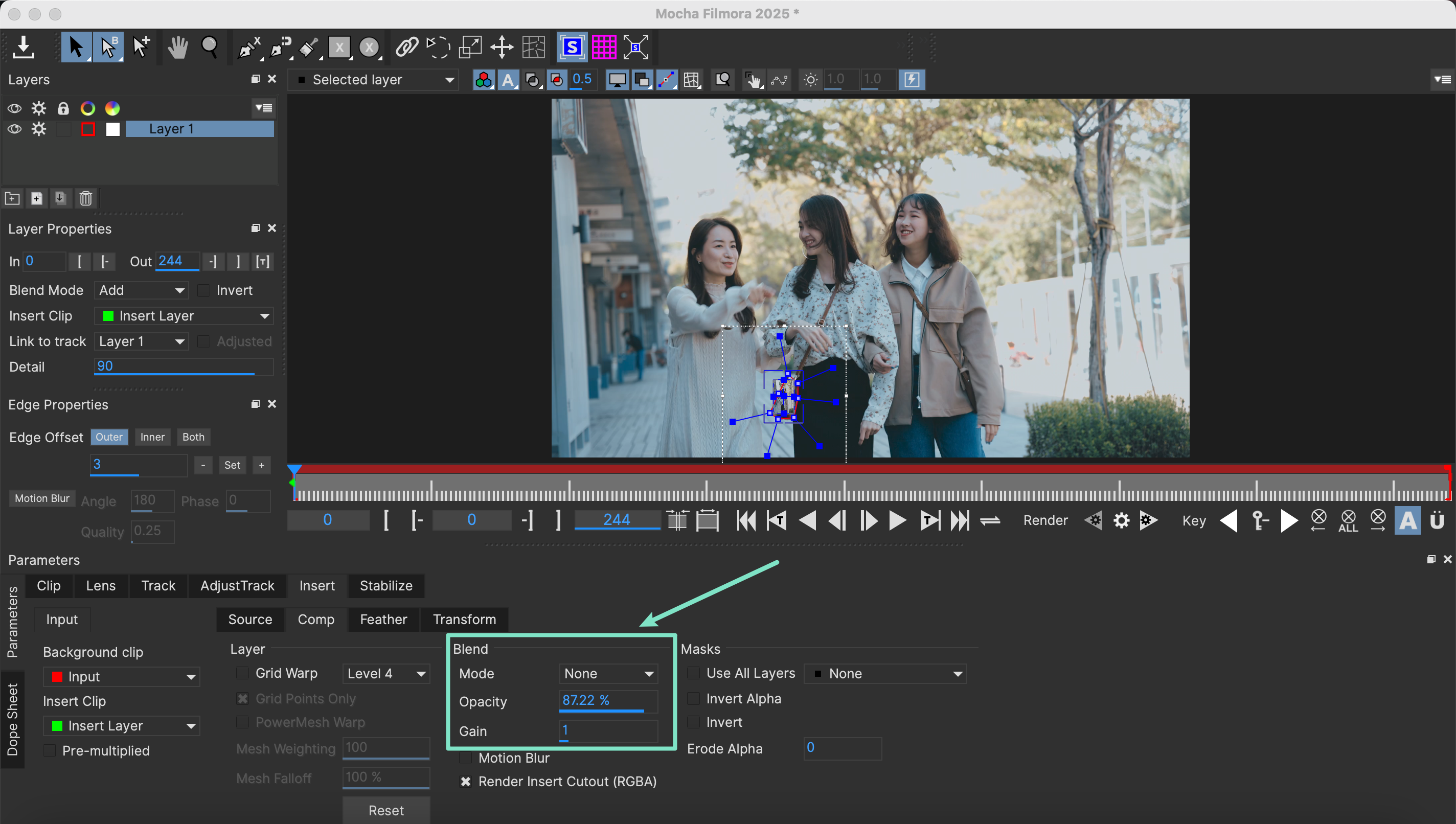The height and width of the screenshot is (824, 1456).
Task: Select the Rotate tool
Action: (438, 47)
